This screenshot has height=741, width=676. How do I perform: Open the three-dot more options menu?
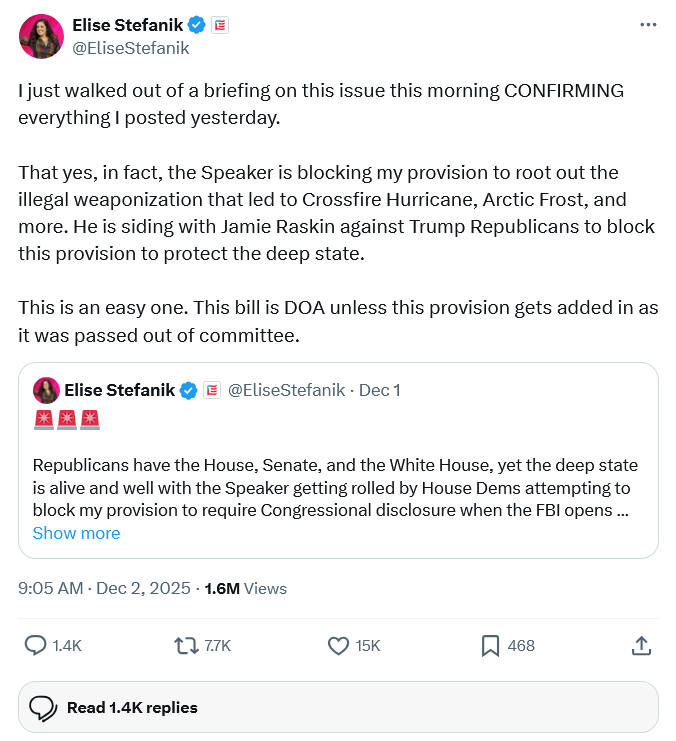pos(648,24)
